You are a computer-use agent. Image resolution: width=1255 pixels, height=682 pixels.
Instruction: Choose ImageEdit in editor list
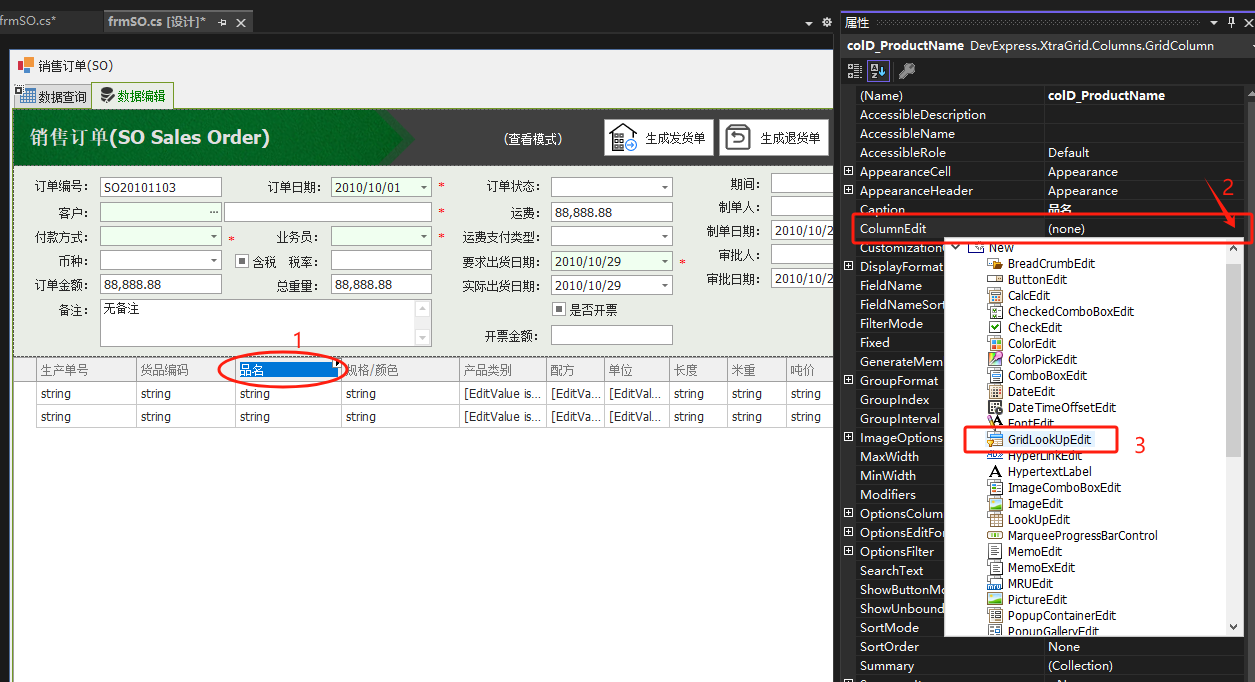1035,503
